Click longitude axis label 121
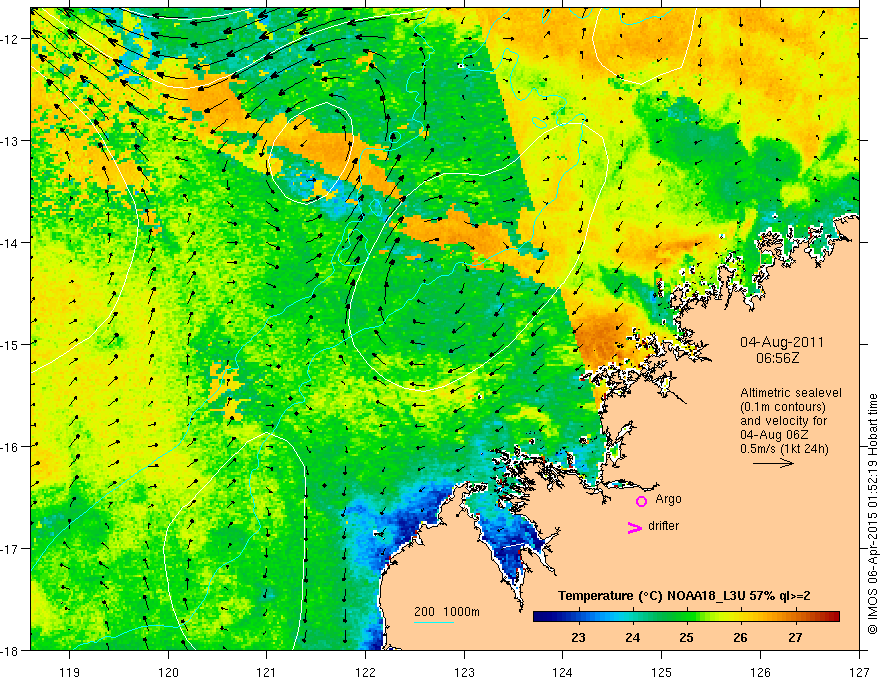This screenshot has height=680, width=880. click(x=267, y=672)
